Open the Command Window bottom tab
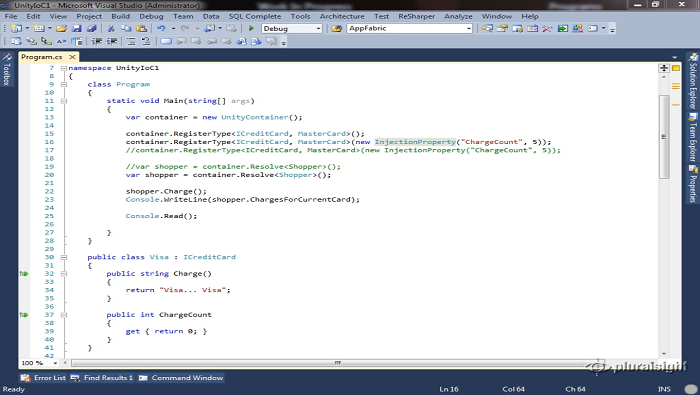This screenshot has height=395, width=700. tap(181, 378)
